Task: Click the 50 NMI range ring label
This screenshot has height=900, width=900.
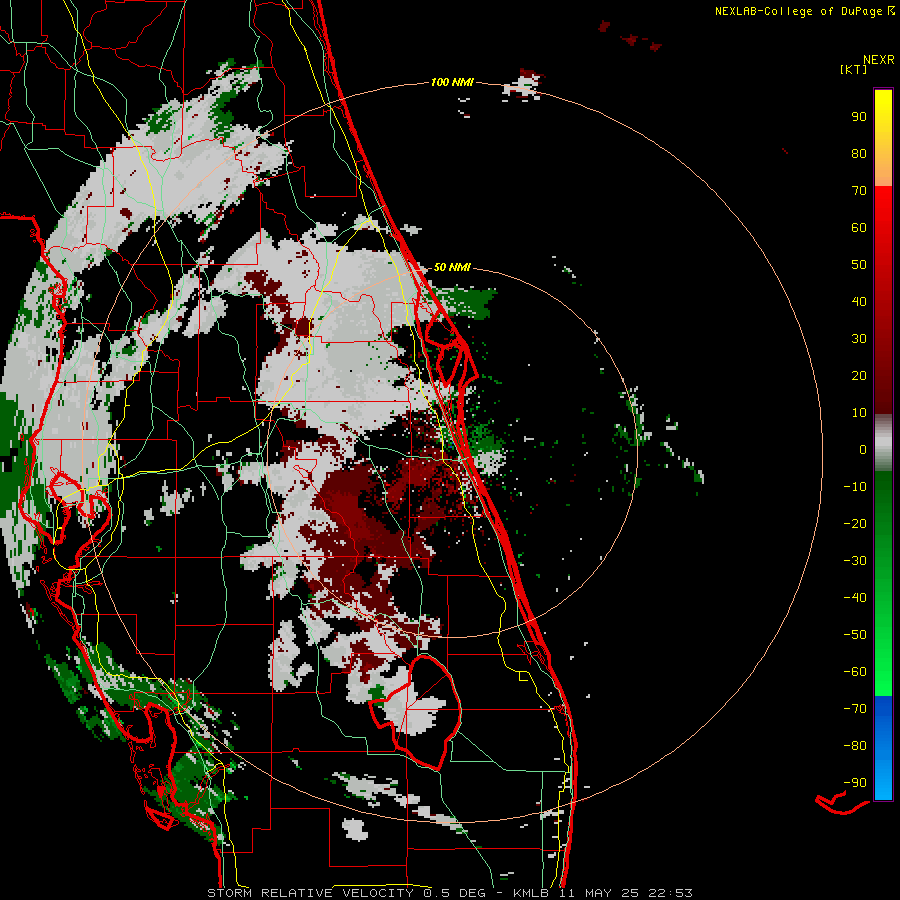Action: click(452, 267)
